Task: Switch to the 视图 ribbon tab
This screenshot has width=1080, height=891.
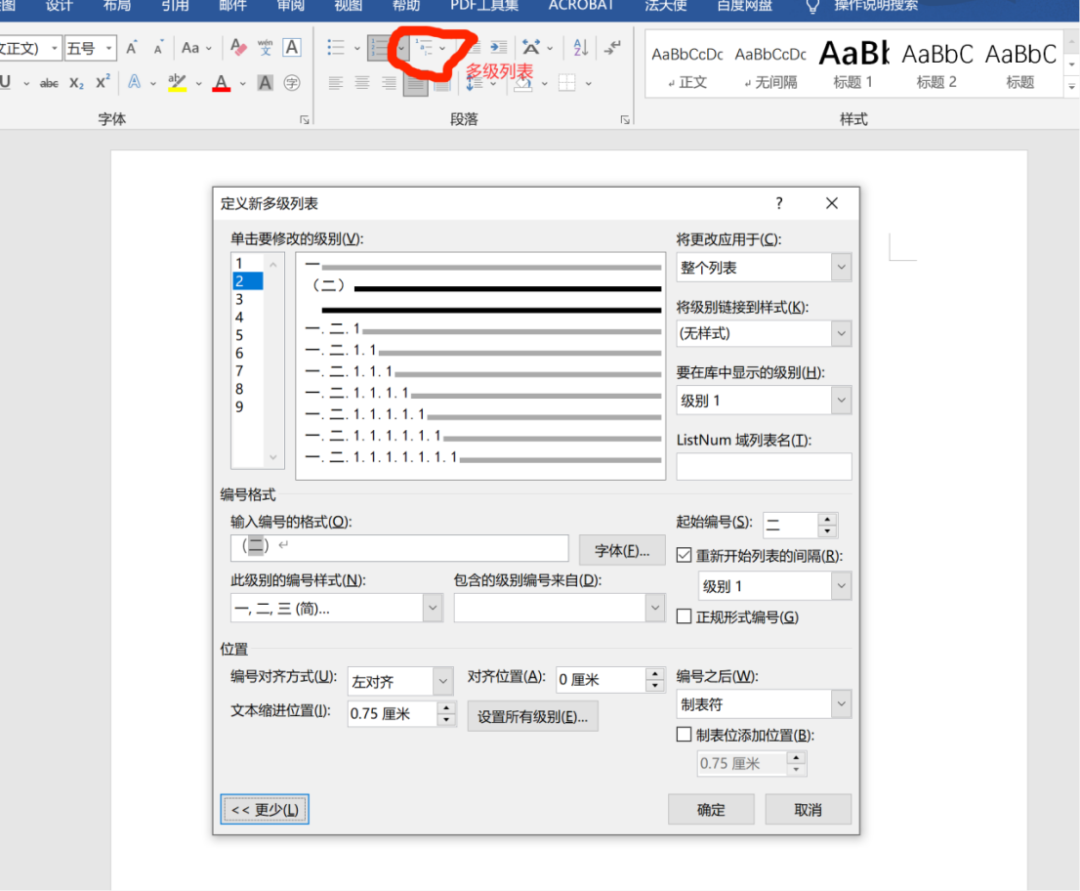Action: point(348,6)
